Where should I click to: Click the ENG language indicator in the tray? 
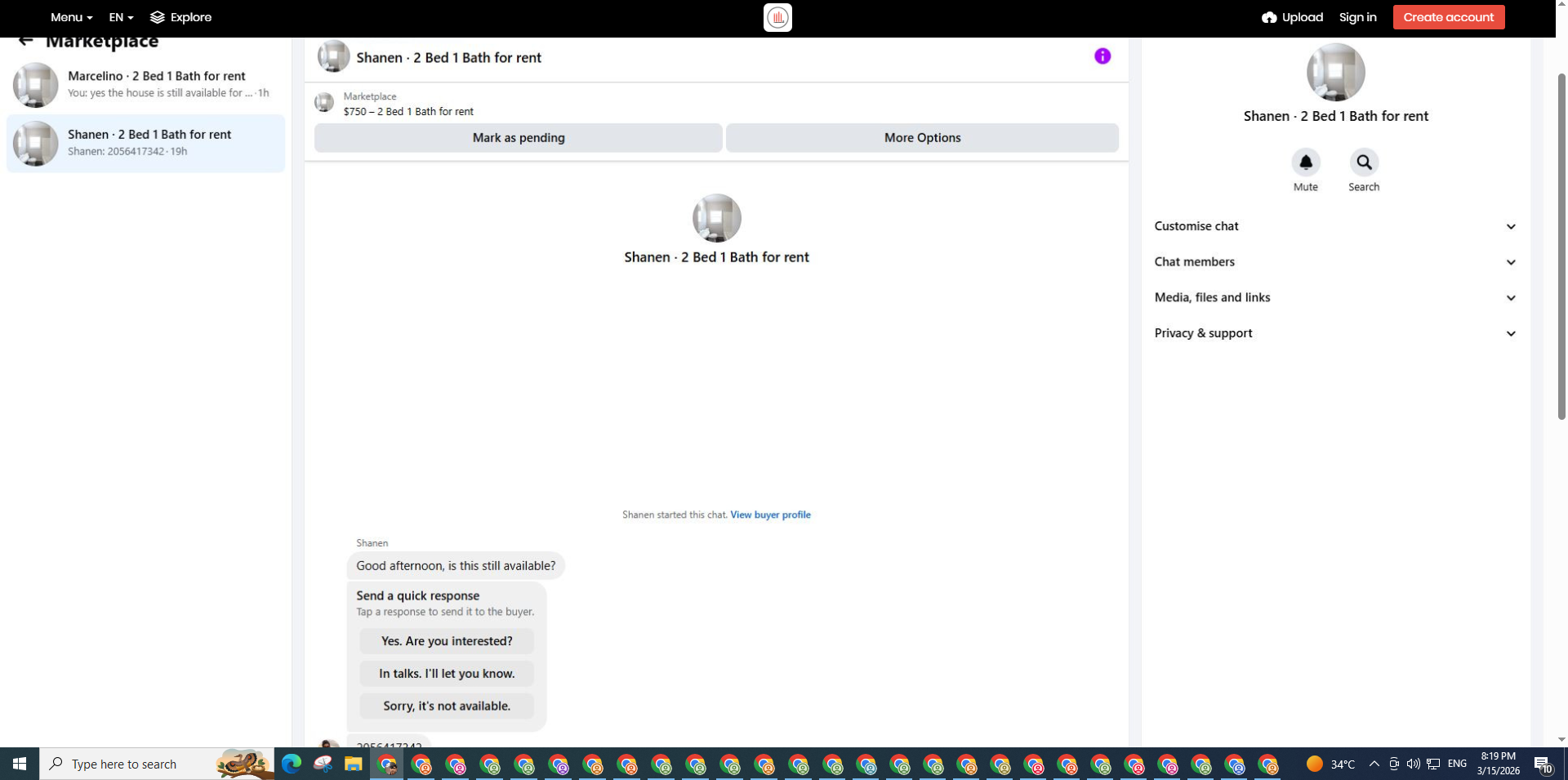coord(1457,764)
